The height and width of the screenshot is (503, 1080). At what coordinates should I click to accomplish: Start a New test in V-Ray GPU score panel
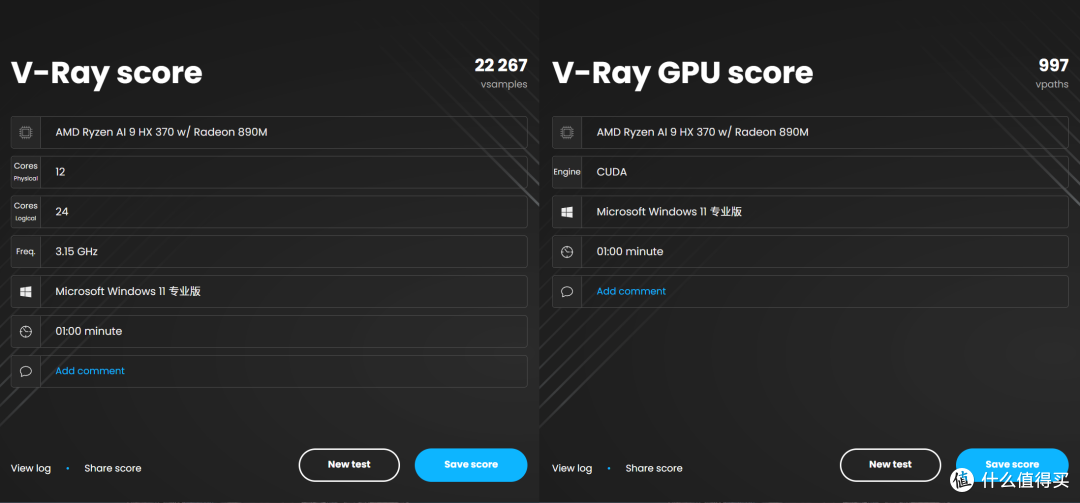pos(891,465)
